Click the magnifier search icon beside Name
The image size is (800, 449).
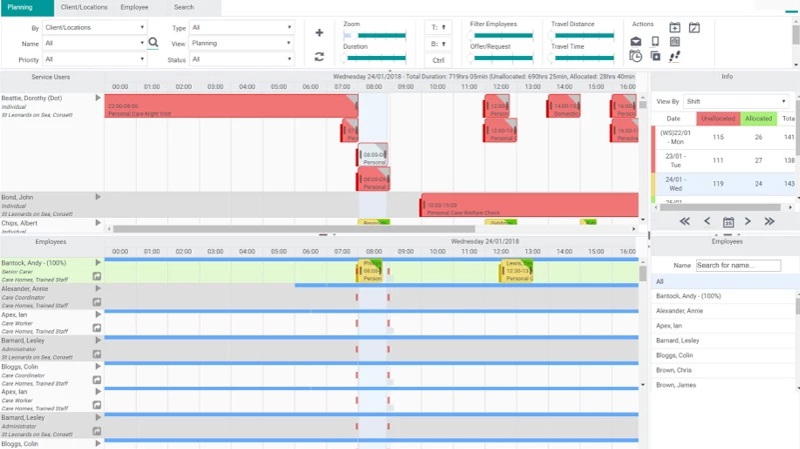(153, 43)
